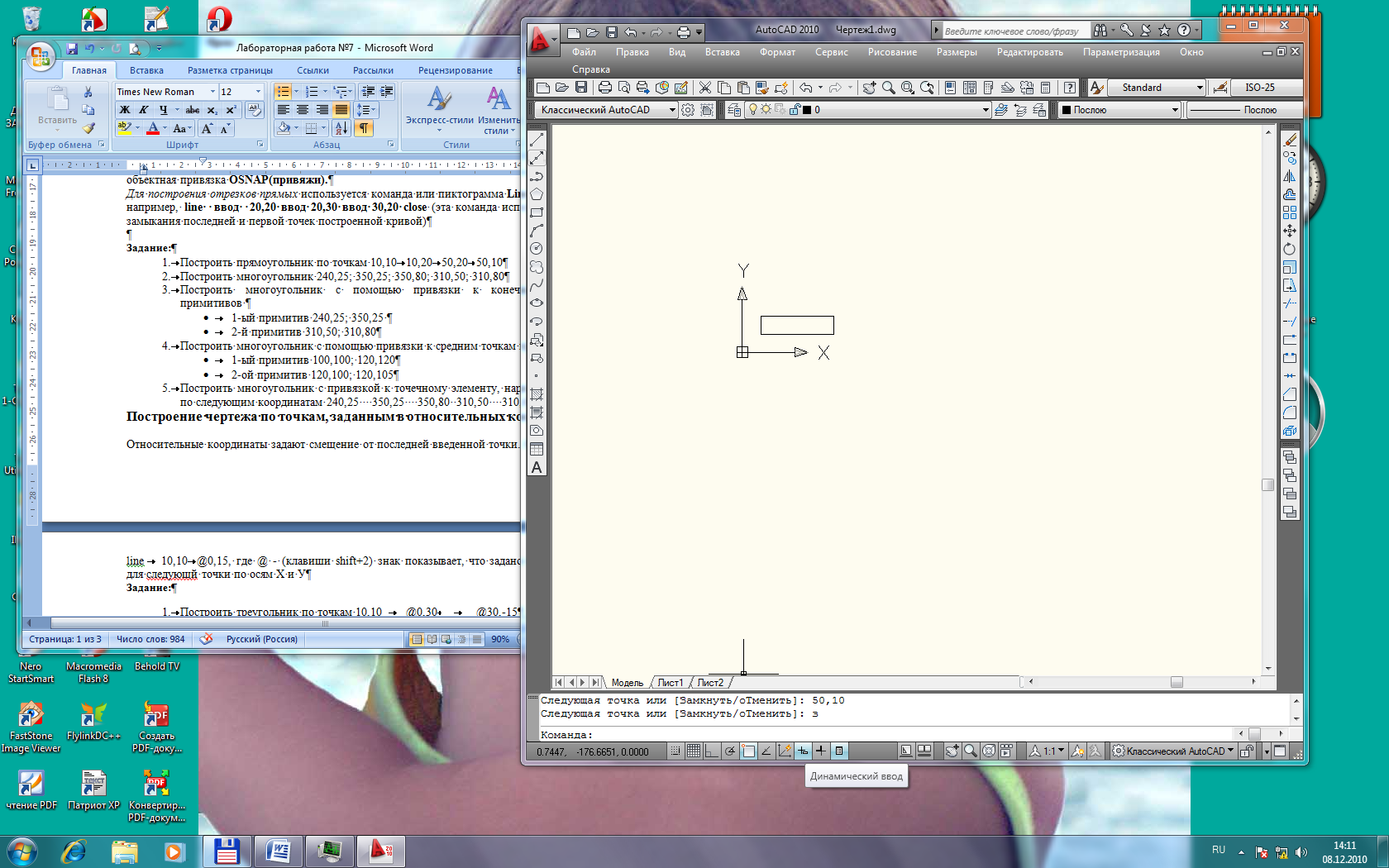Click the AutoCAD command line Команда field
The width and height of the screenshot is (1389, 868).
pos(885,735)
